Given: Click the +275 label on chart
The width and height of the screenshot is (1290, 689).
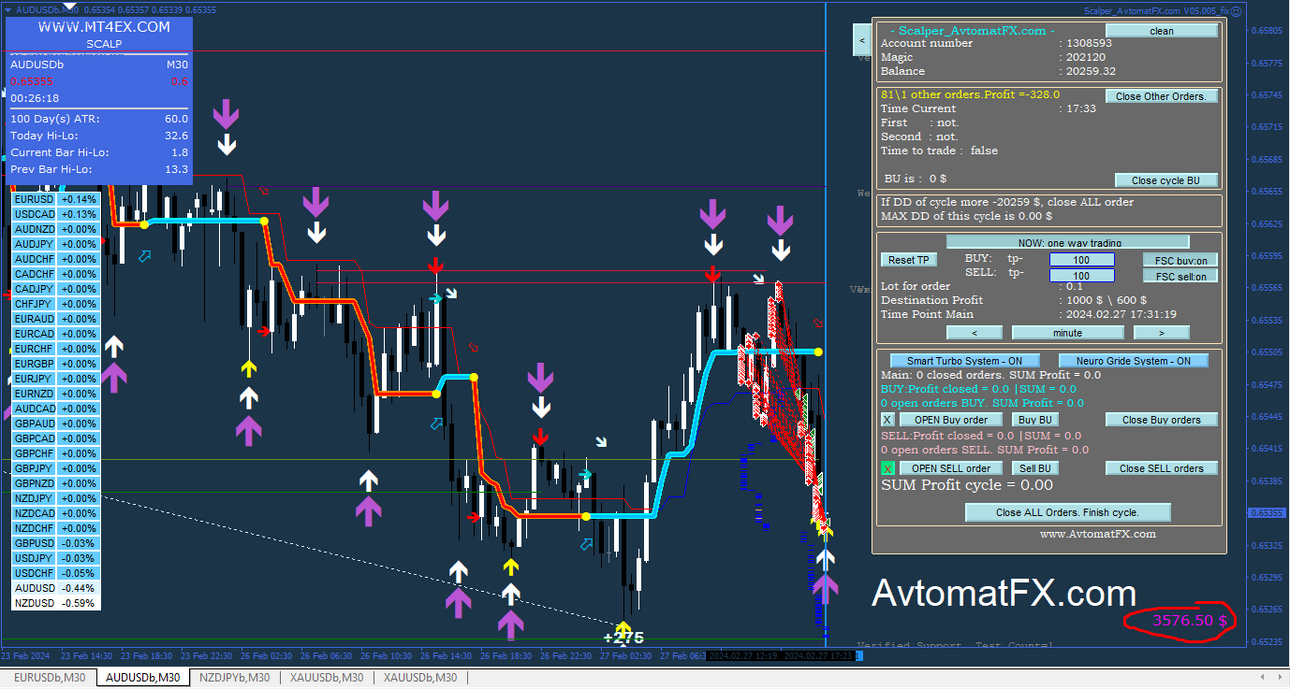Looking at the screenshot, I should coord(624,638).
